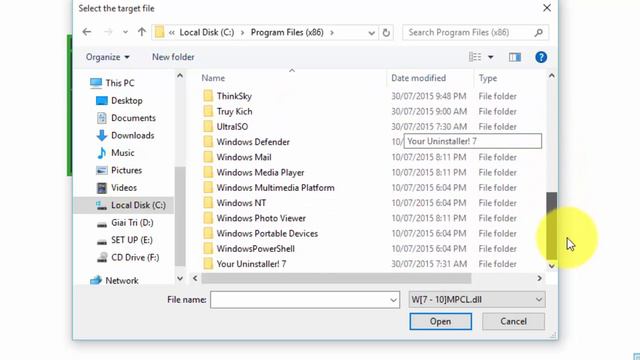Click the Windows Mail folder icon
This screenshot has height=360, width=640.
pyautogui.click(x=208, y=157)
